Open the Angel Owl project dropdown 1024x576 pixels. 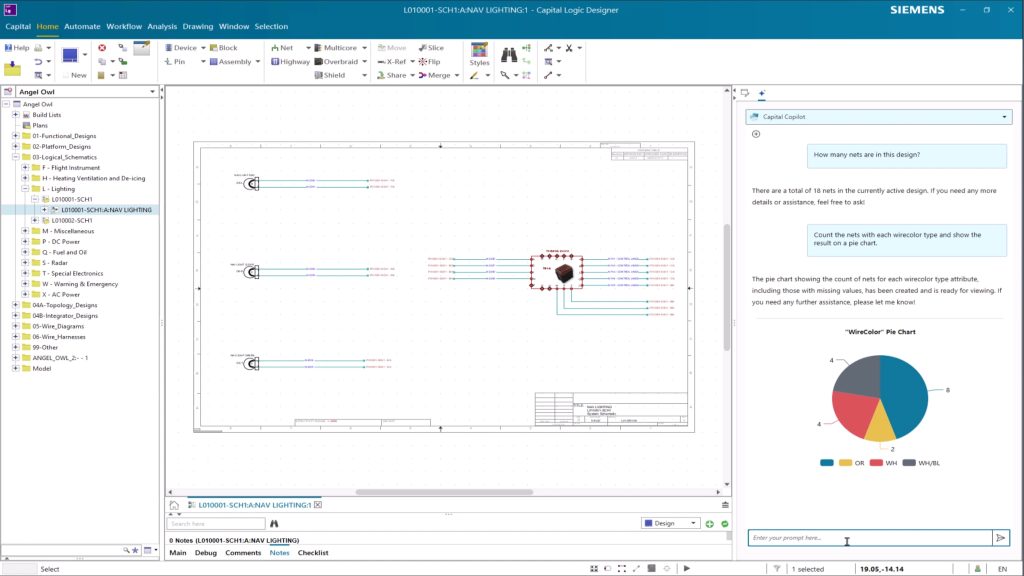coord(152,92)
